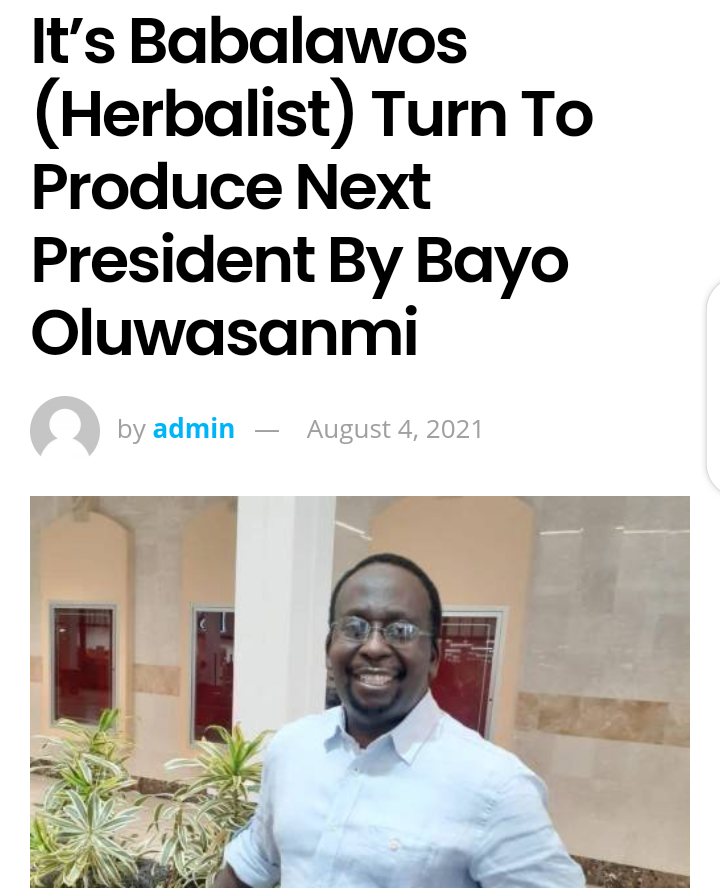Click the gray author avatar icon
Screen dimensions: 720x896
(65, 429)
